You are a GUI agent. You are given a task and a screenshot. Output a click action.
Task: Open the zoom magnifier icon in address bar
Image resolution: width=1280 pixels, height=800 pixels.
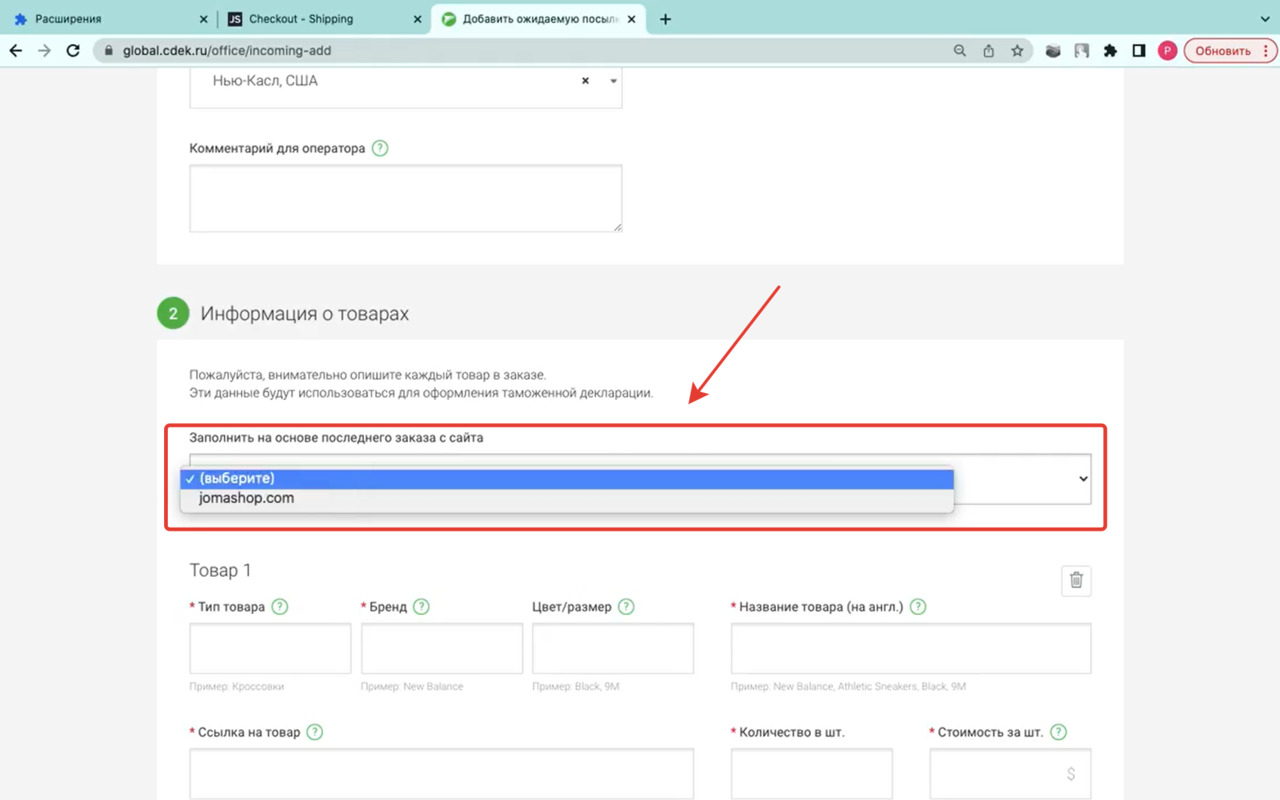[x=960, y=51]
